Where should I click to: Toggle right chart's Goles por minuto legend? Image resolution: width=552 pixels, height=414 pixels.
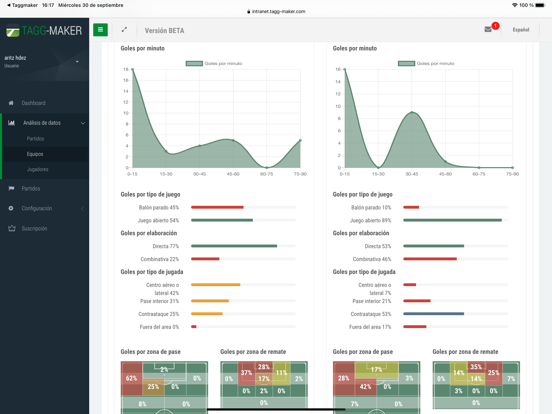coord(426,63)
